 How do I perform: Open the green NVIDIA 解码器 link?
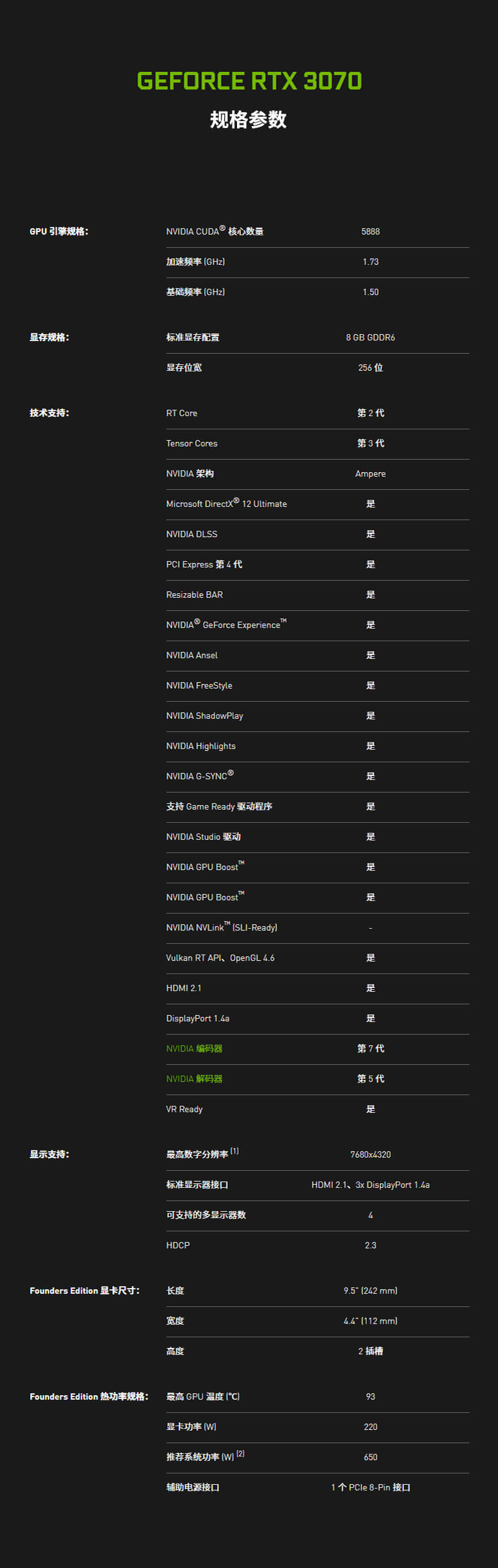tap(194, 1079)
